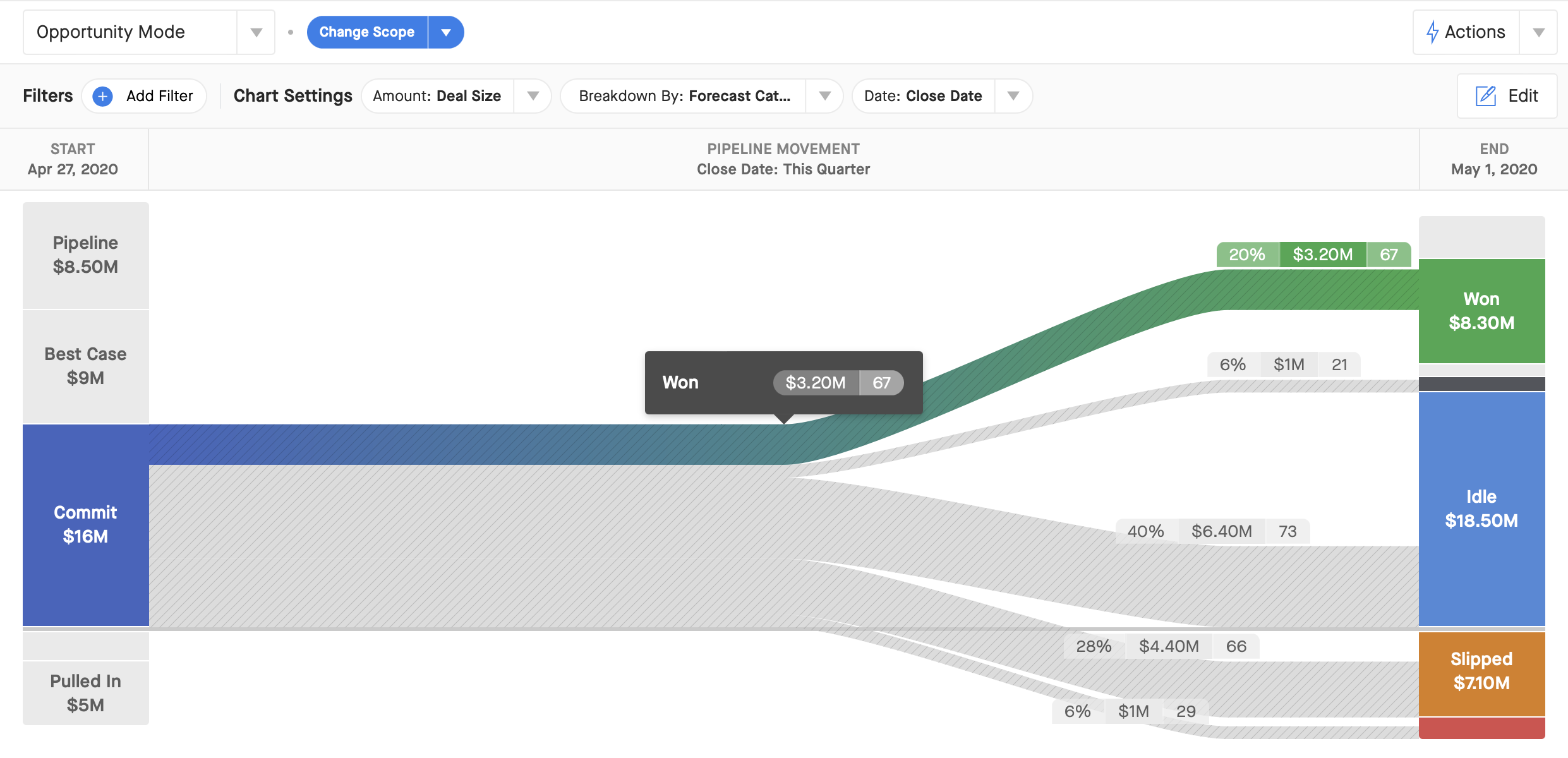
Task: Click the Won tooltip $3.20M badge
Action: tap(816, 383)
